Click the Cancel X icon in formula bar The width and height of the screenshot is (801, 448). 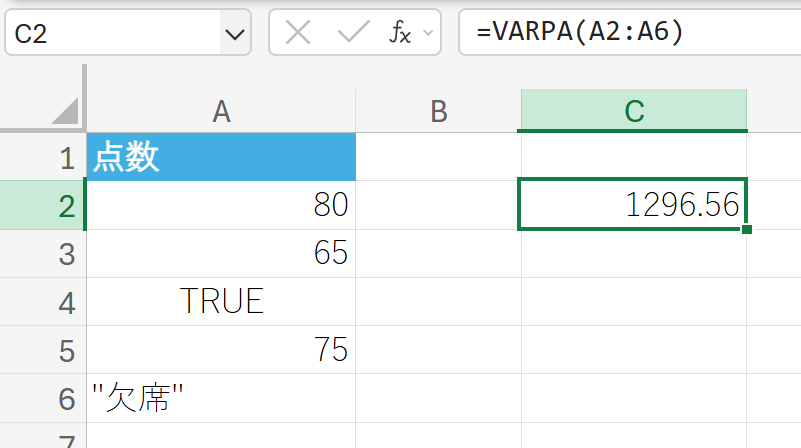tap(298, 34)
